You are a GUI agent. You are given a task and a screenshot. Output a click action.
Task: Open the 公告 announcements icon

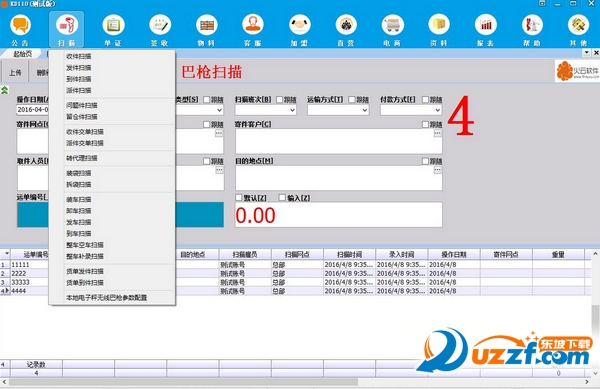20,25
